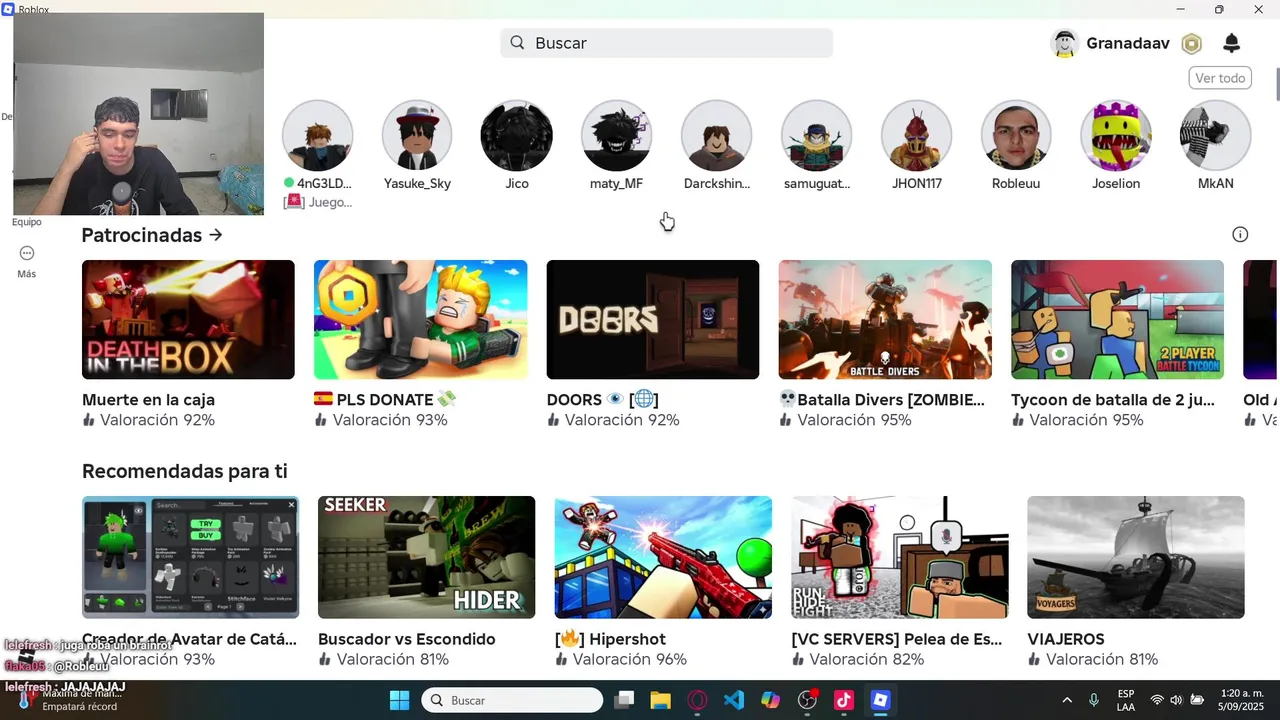Viewport: 1280px width, 720px height.
Task: Click the microphone tray icon
Action: [1094, 700]
